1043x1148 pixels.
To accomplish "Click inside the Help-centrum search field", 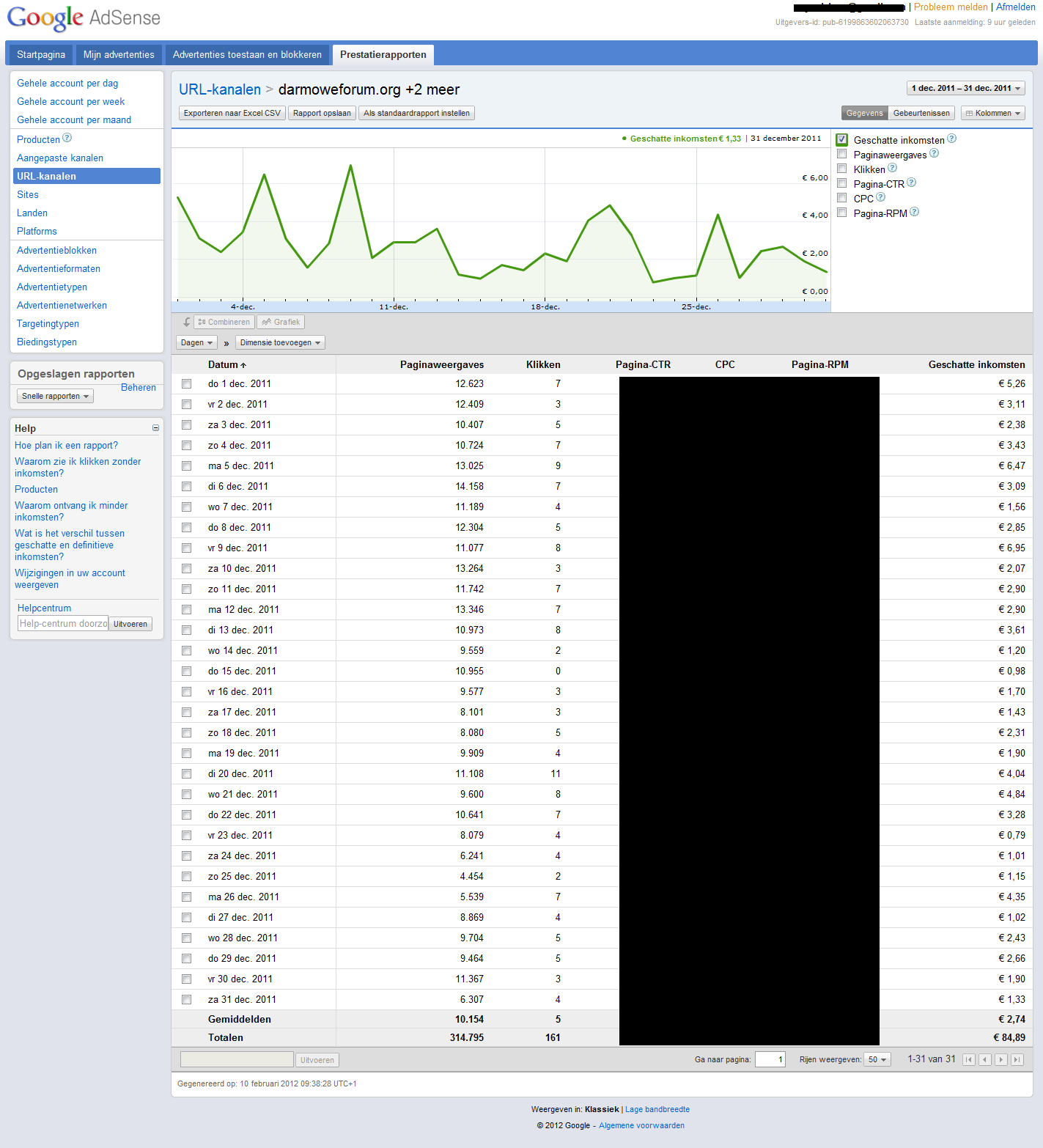I will [x=62, y=623].
